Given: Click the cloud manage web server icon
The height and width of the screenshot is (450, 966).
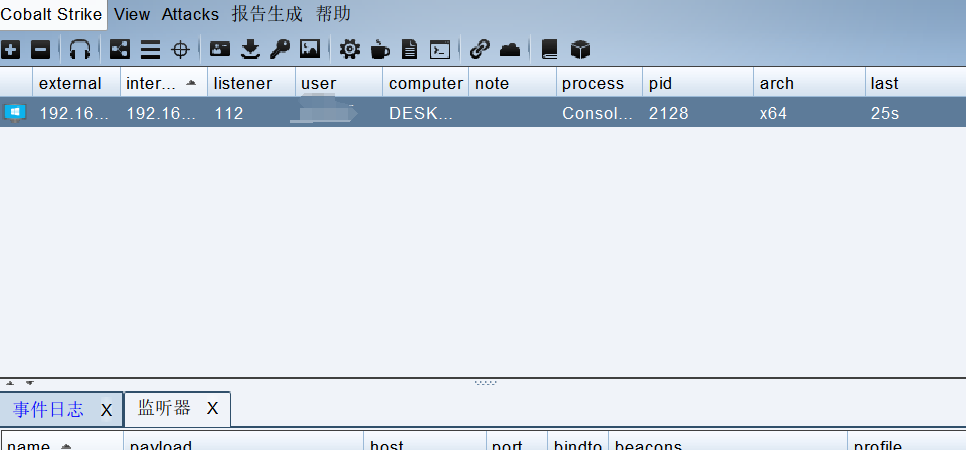Looking at the screenshot, I should click(510, 49).
